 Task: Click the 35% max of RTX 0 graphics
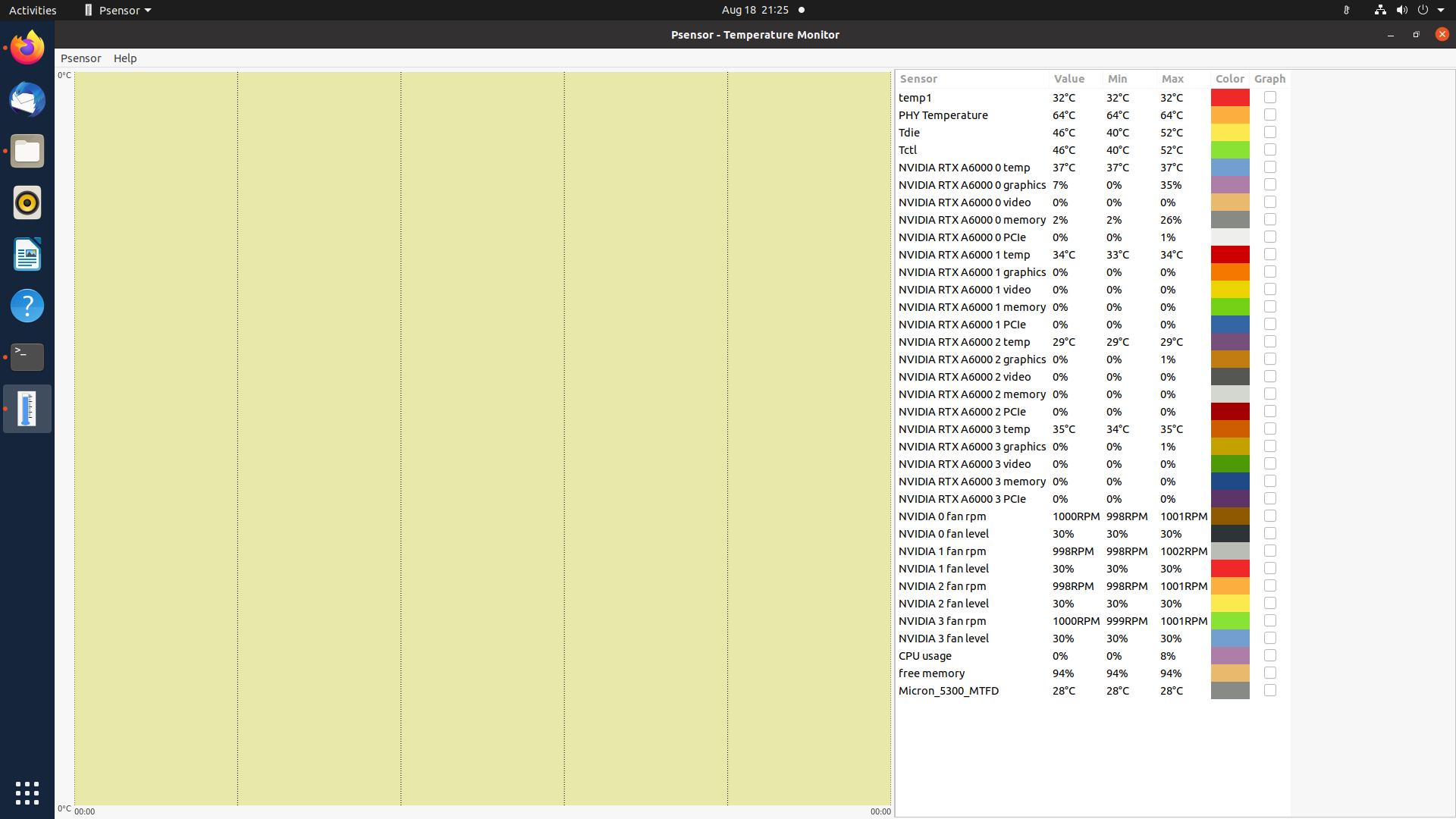pyautogui.click(x=1171, y=184)
